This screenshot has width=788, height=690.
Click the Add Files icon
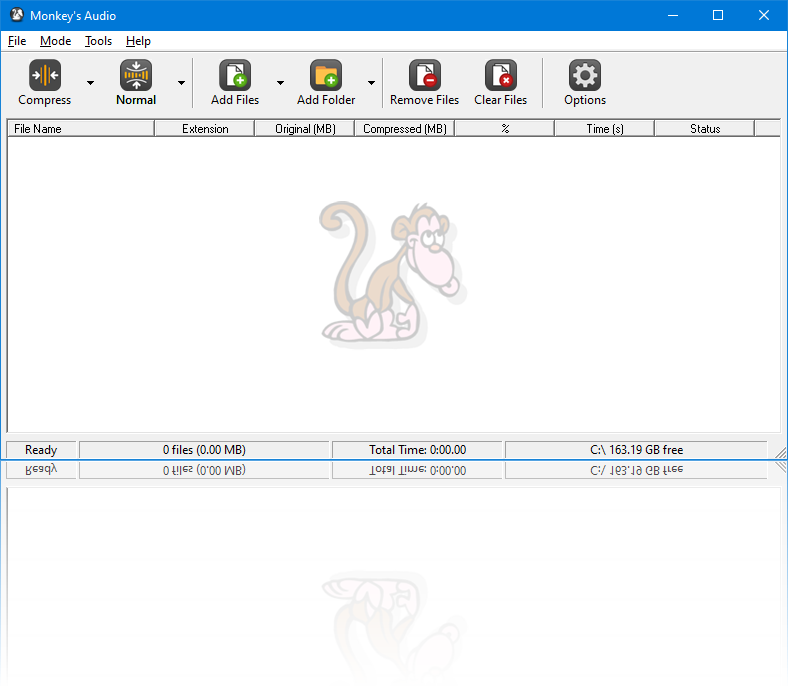pyautogui.click(x=235, y=75)
